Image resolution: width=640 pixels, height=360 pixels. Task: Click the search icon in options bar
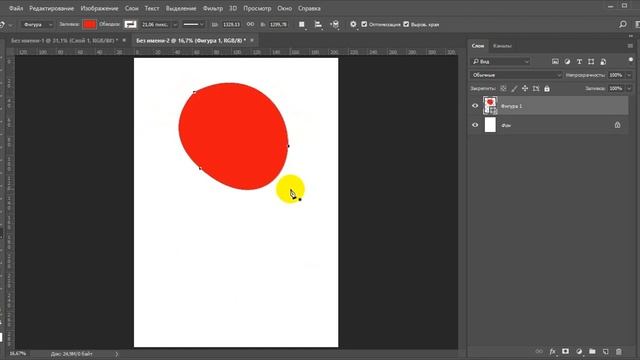click(623, 24)
